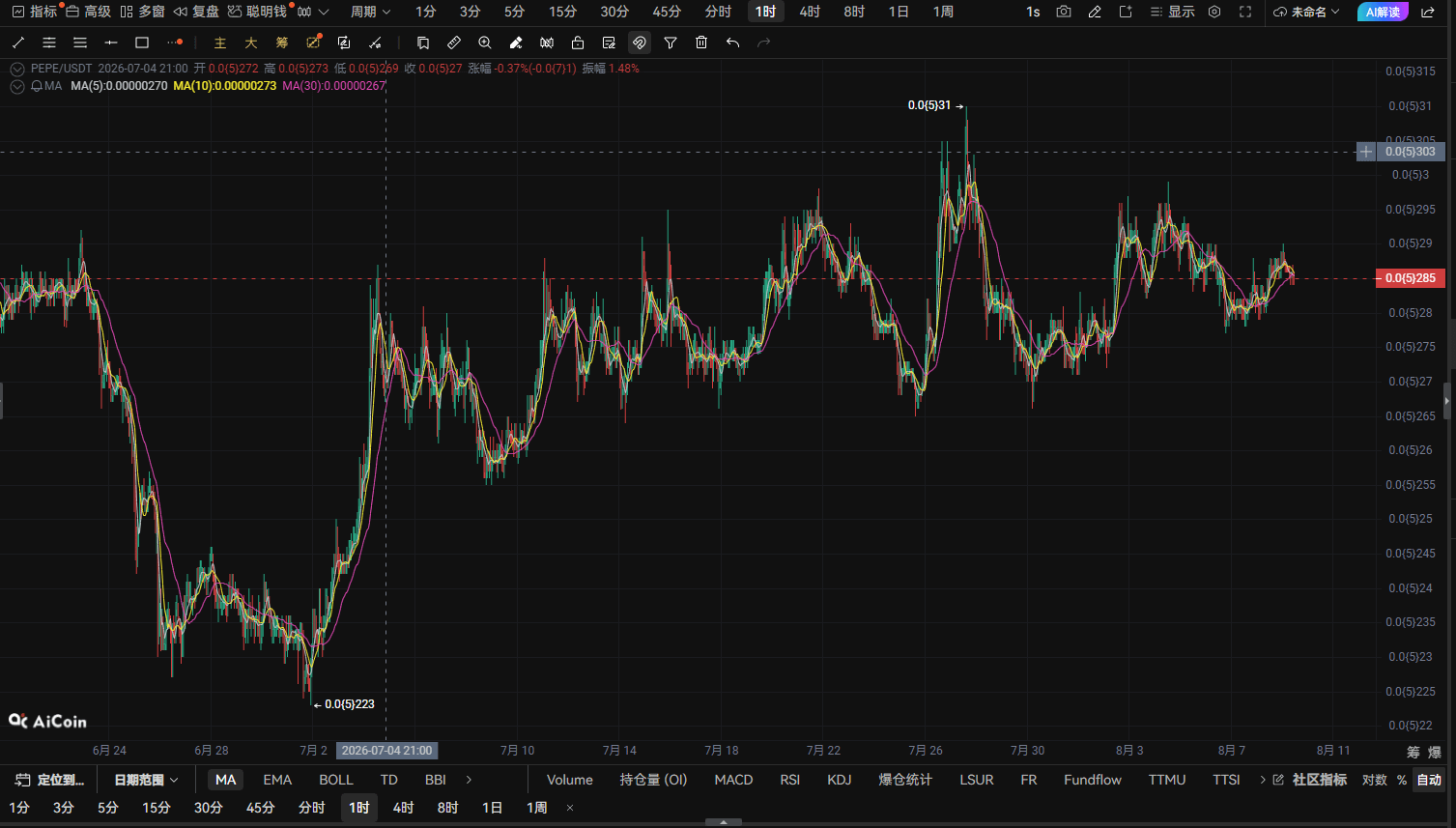The image size is (1456, 828).
Task: Open the 显示 display options
Action: click(1173, 12)
